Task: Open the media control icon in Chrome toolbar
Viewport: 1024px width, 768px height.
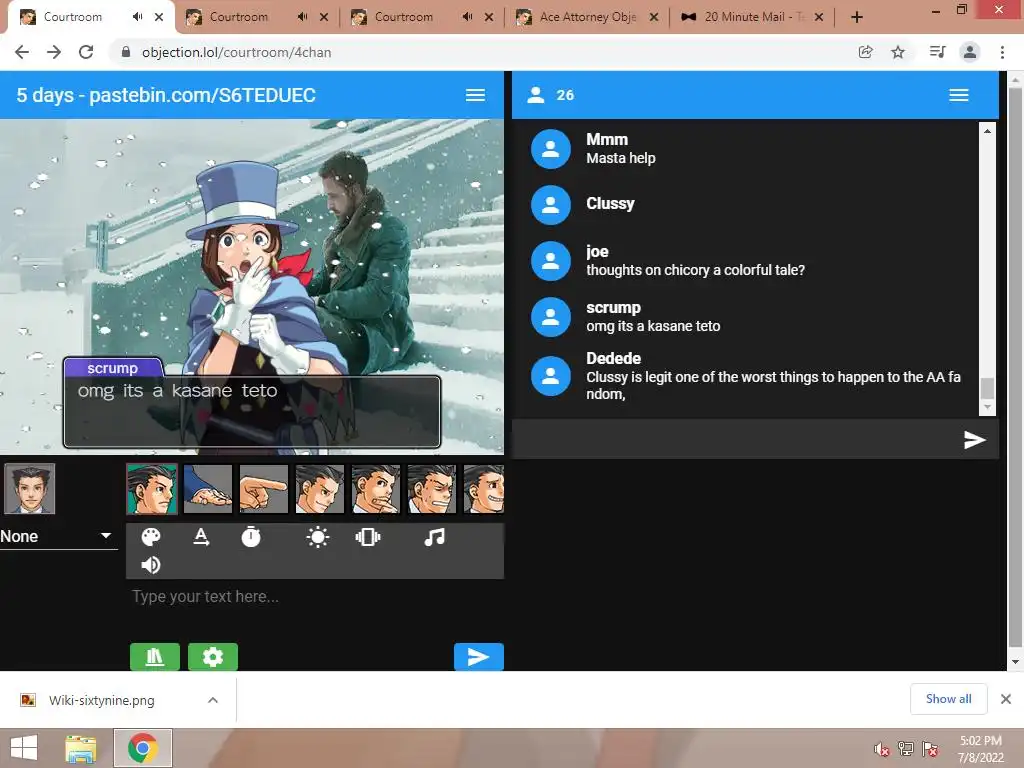Action: [937, 52]
